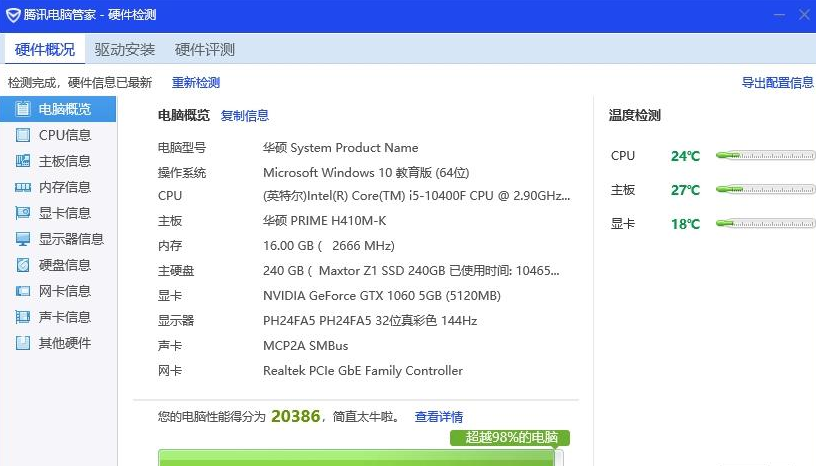The width and height of the screenshot is (816, 466).
Task: Click the 16.00 GB 2666 MHz value
Action: click(329, 246)
